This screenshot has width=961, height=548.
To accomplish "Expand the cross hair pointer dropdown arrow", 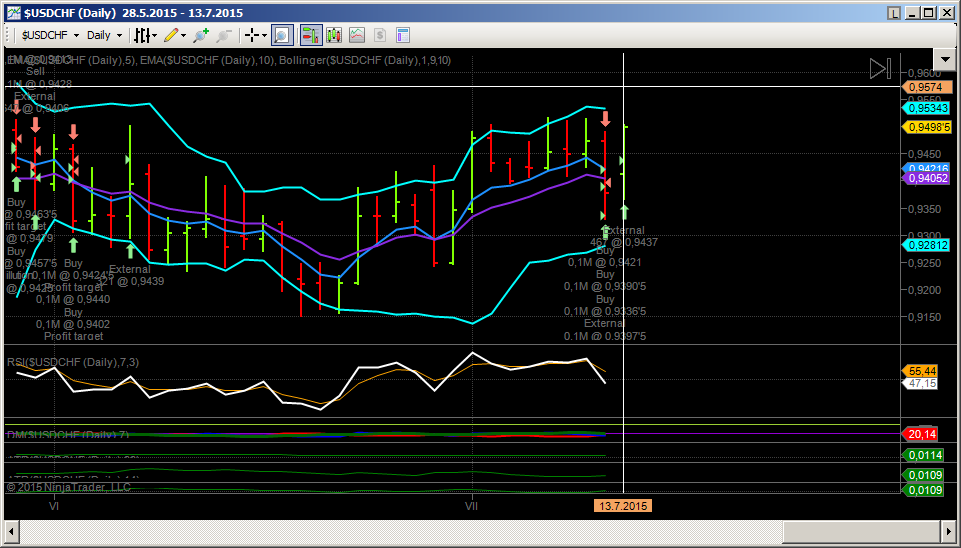I will [x=264, y=36].
